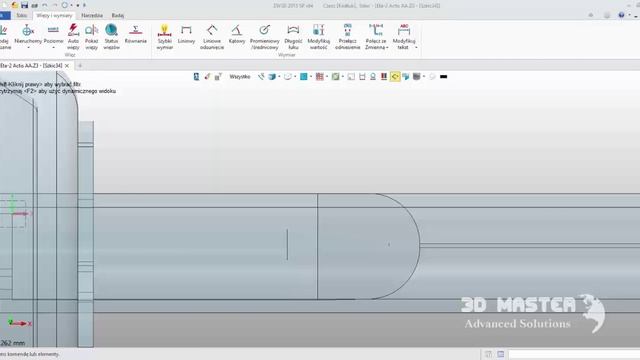Pick Promieniowy/średnicowy dimension tool

click(264, 37)
